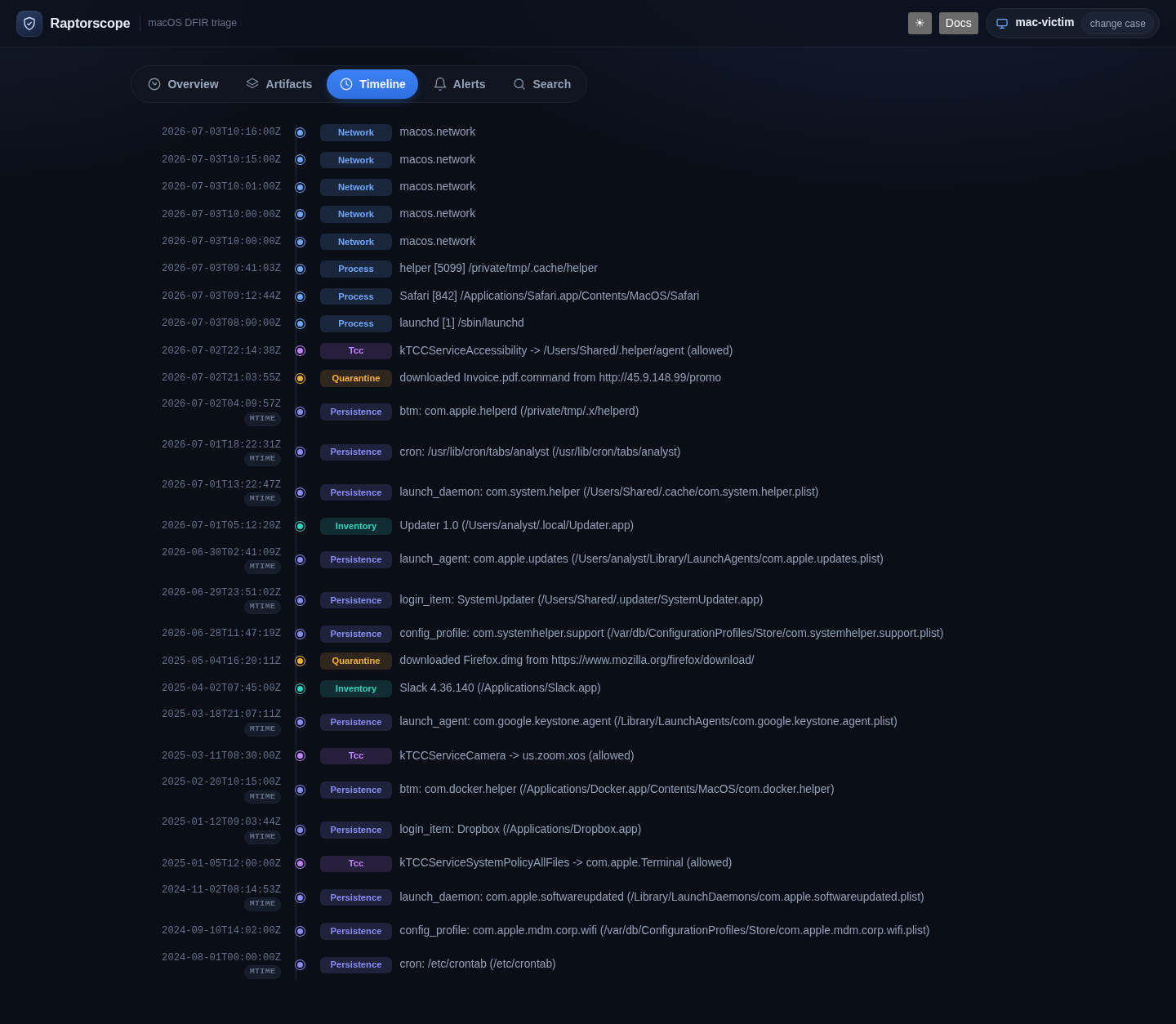
Task: Click the Quarantine tag for Invoice.pdf.command
Action: 356,378
